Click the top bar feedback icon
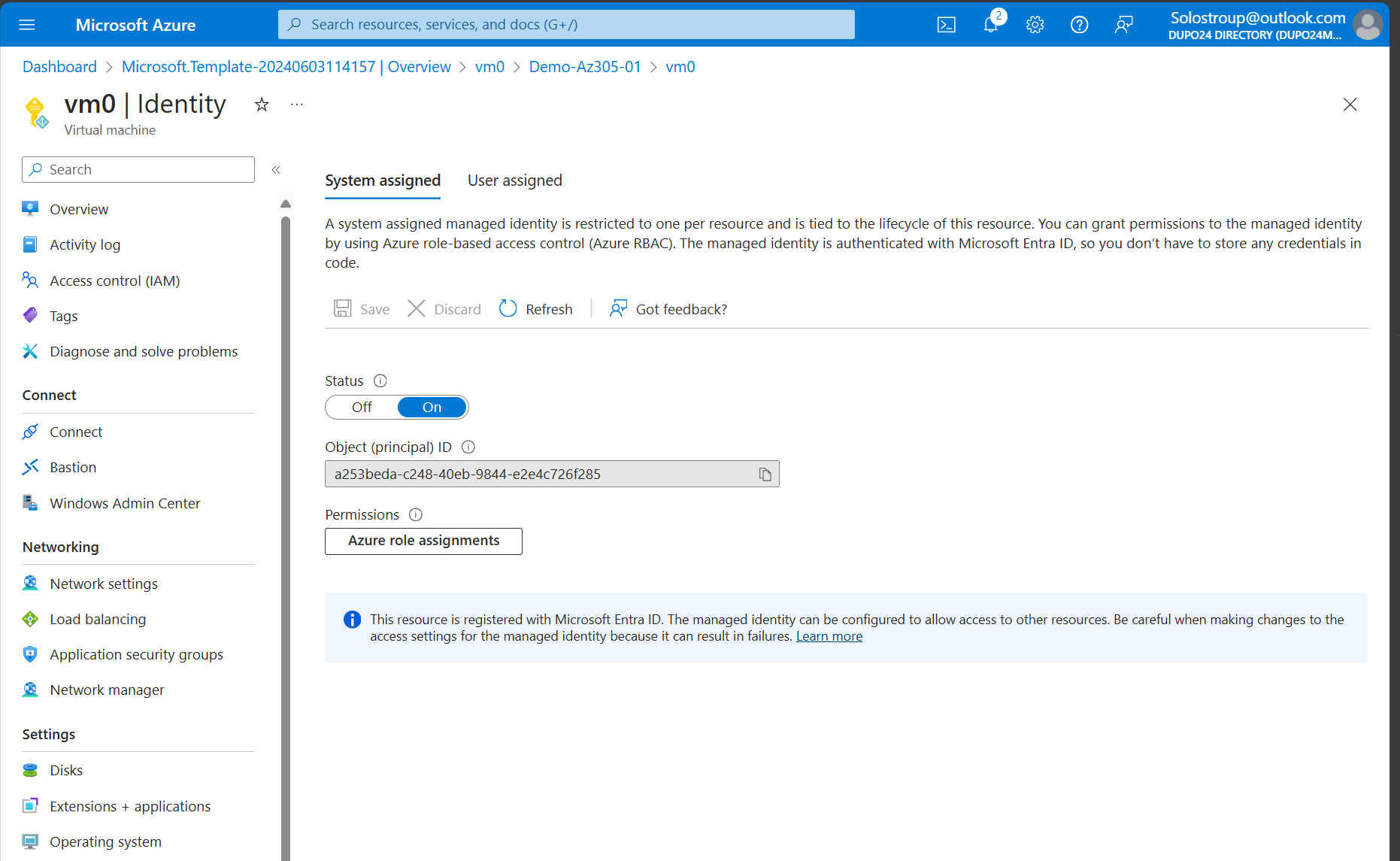 1123,25
